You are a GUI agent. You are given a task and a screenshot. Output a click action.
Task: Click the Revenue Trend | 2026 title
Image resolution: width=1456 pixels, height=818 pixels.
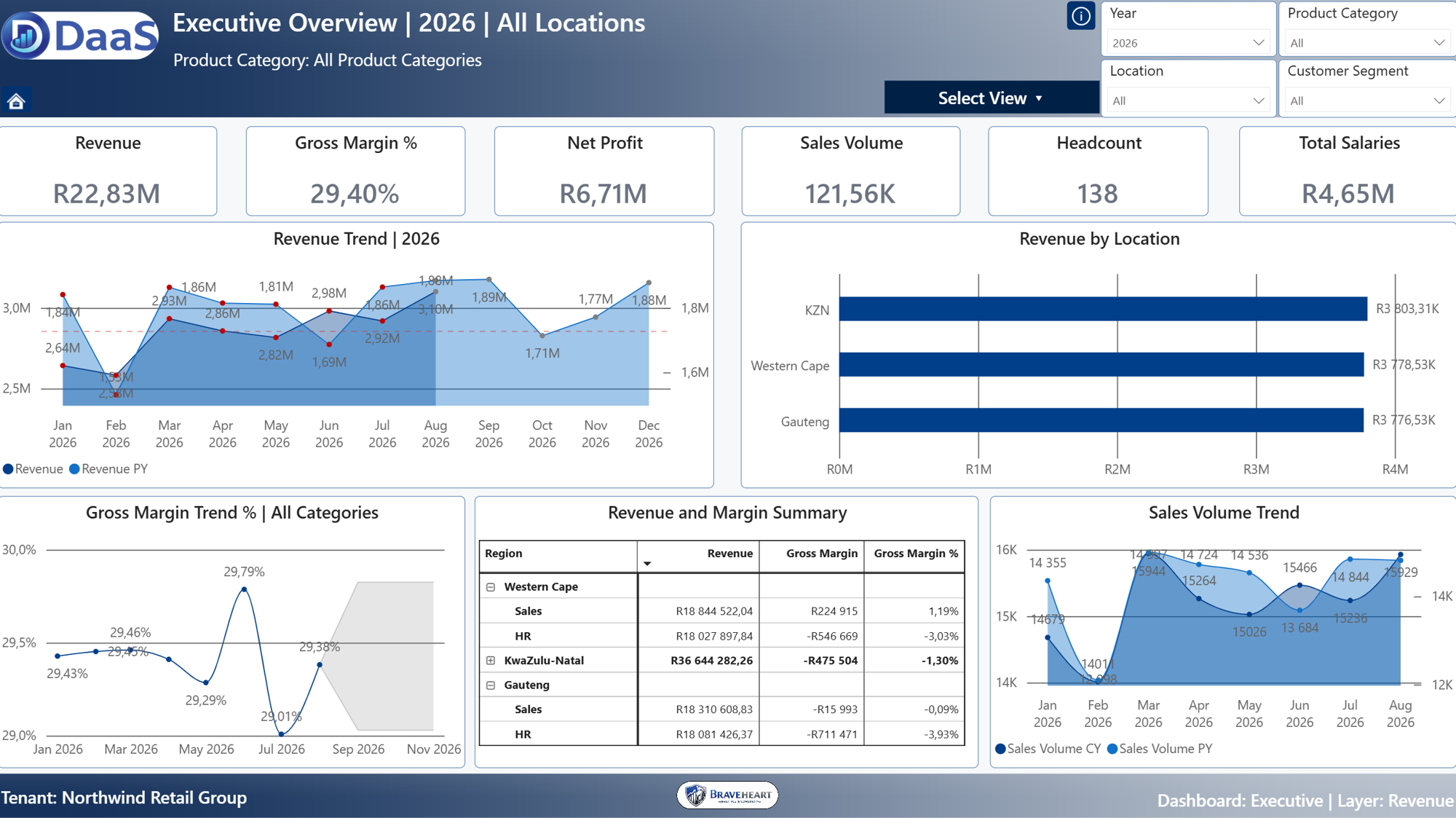(x=356, y=239)
